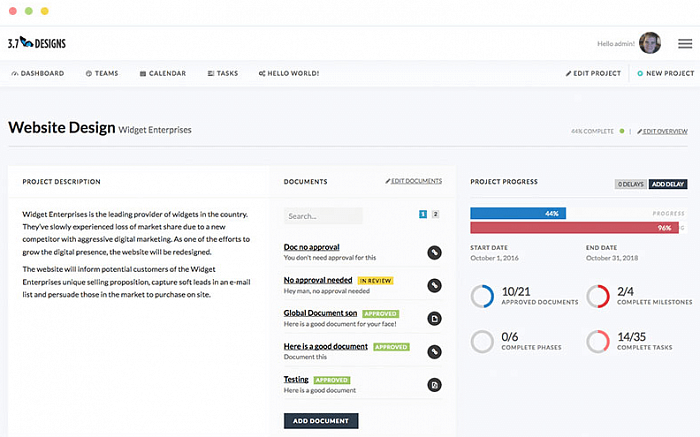Click the file icon for Testing document
700x437 pixels.
pos(434,385)
